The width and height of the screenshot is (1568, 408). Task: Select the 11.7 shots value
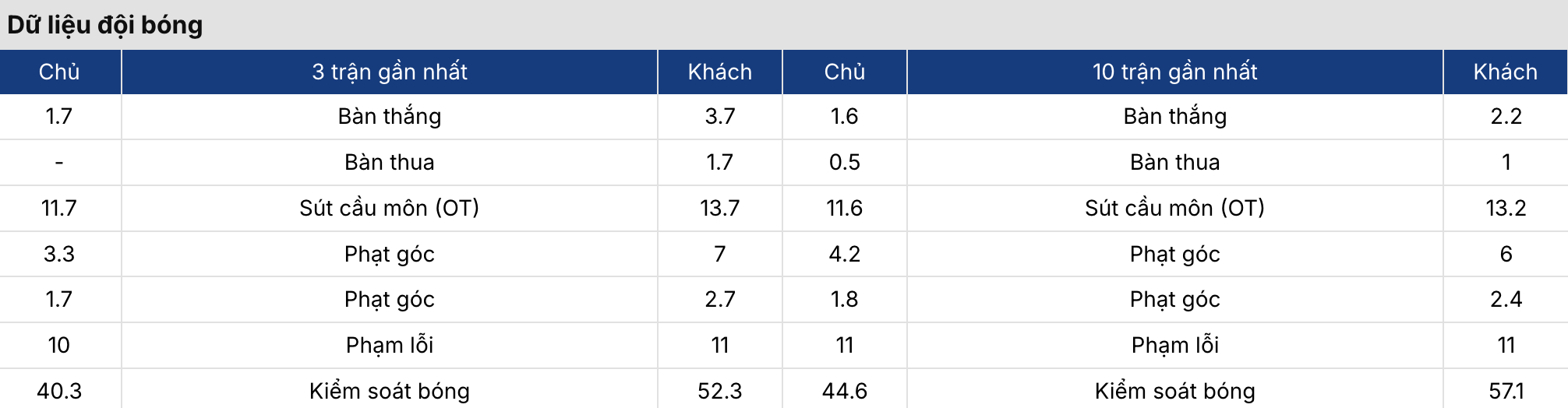59,208
